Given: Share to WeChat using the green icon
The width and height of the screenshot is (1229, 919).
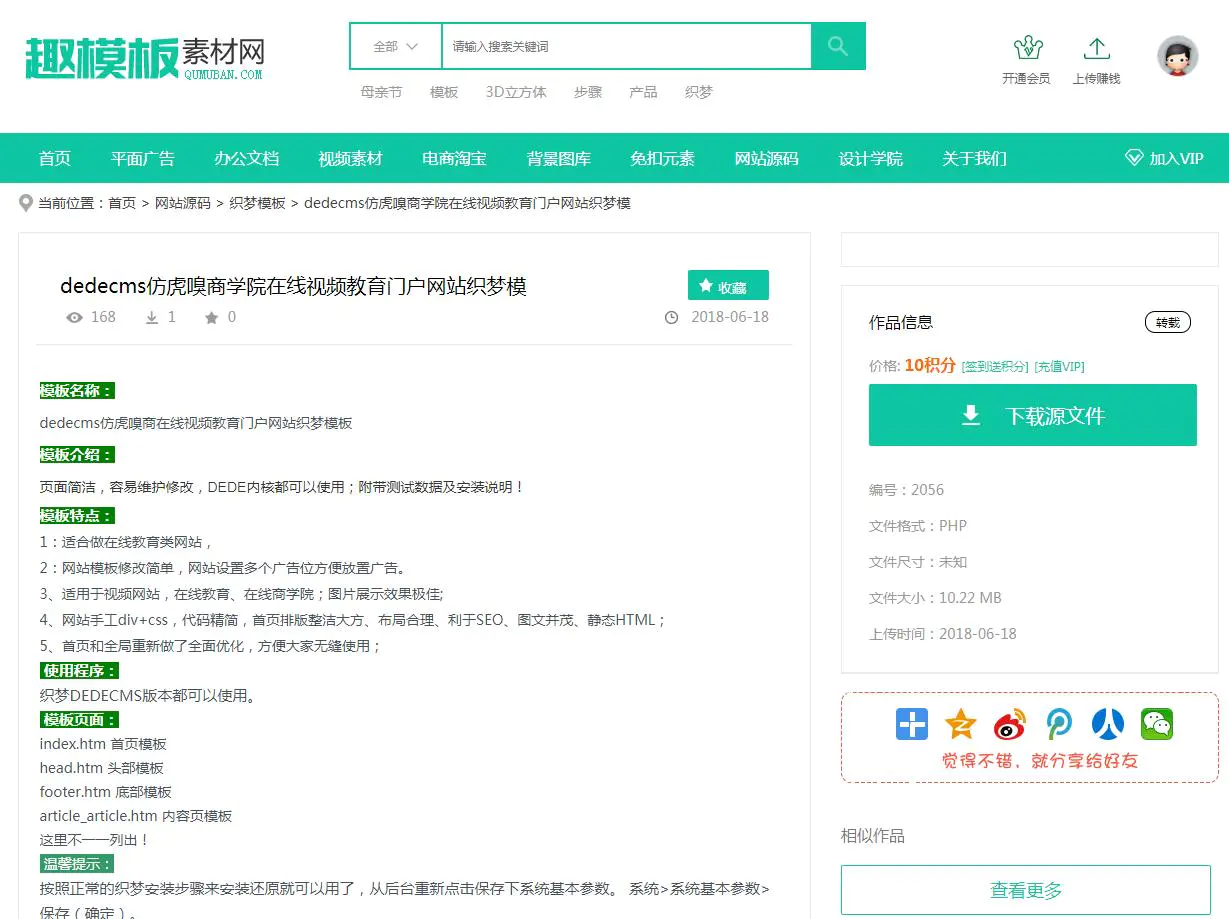Looking at the screenshot, I should pos(1156,724).
